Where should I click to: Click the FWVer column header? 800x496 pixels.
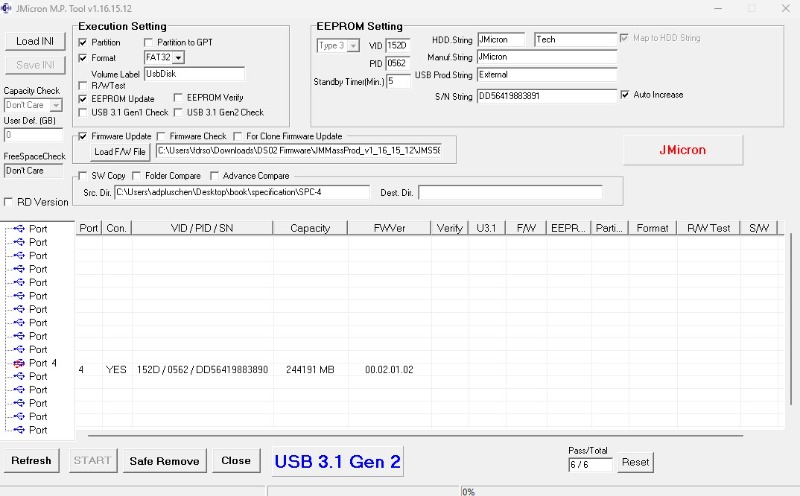(x=389, y=228)
